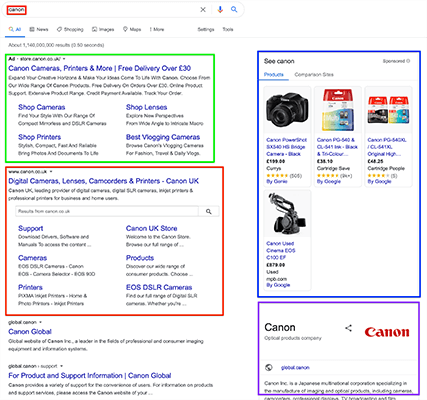This screenshot has width=427, height=400.
Task: Open the Canon PG-540 & CL-541 Ink link
Action: pyautogui.click(x=337, y=147)
